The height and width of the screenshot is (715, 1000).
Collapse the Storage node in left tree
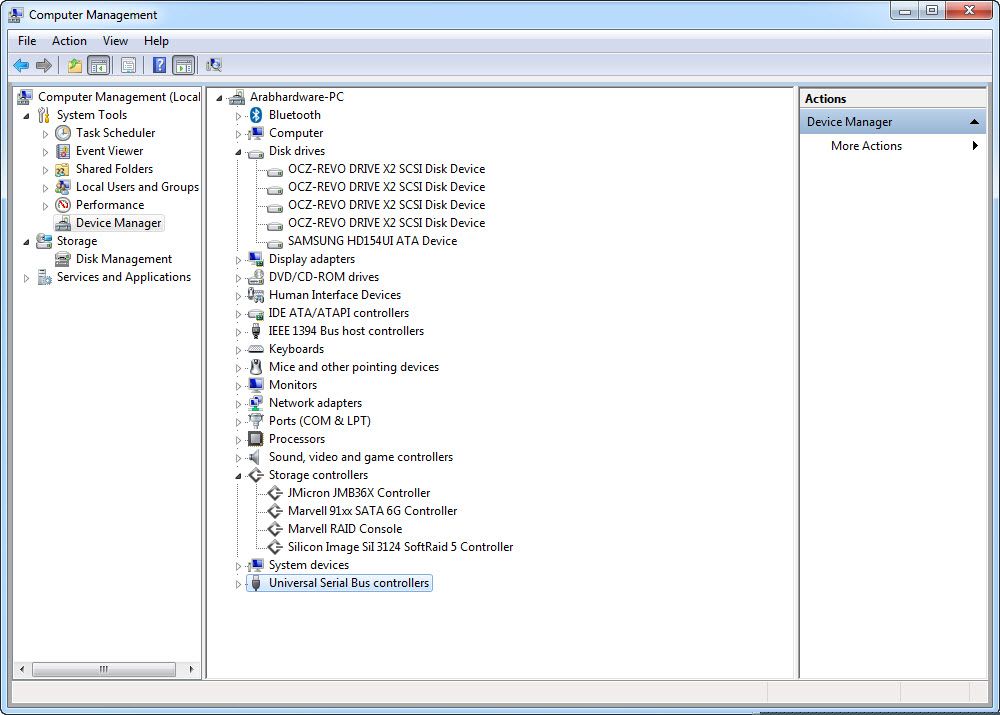26,242
